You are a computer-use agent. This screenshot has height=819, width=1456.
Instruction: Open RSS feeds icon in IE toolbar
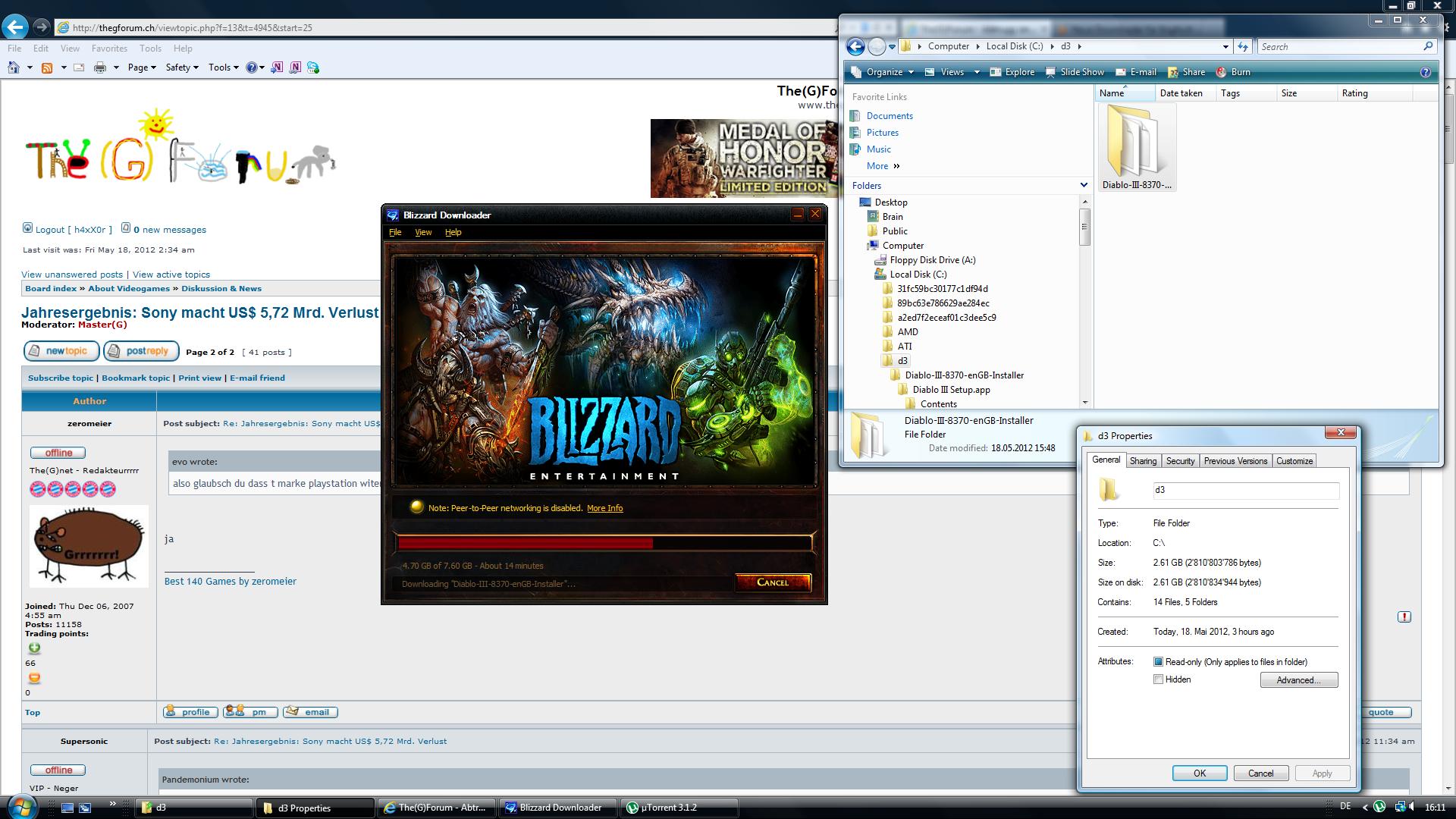pyautogui.click(x=47, y=67)
